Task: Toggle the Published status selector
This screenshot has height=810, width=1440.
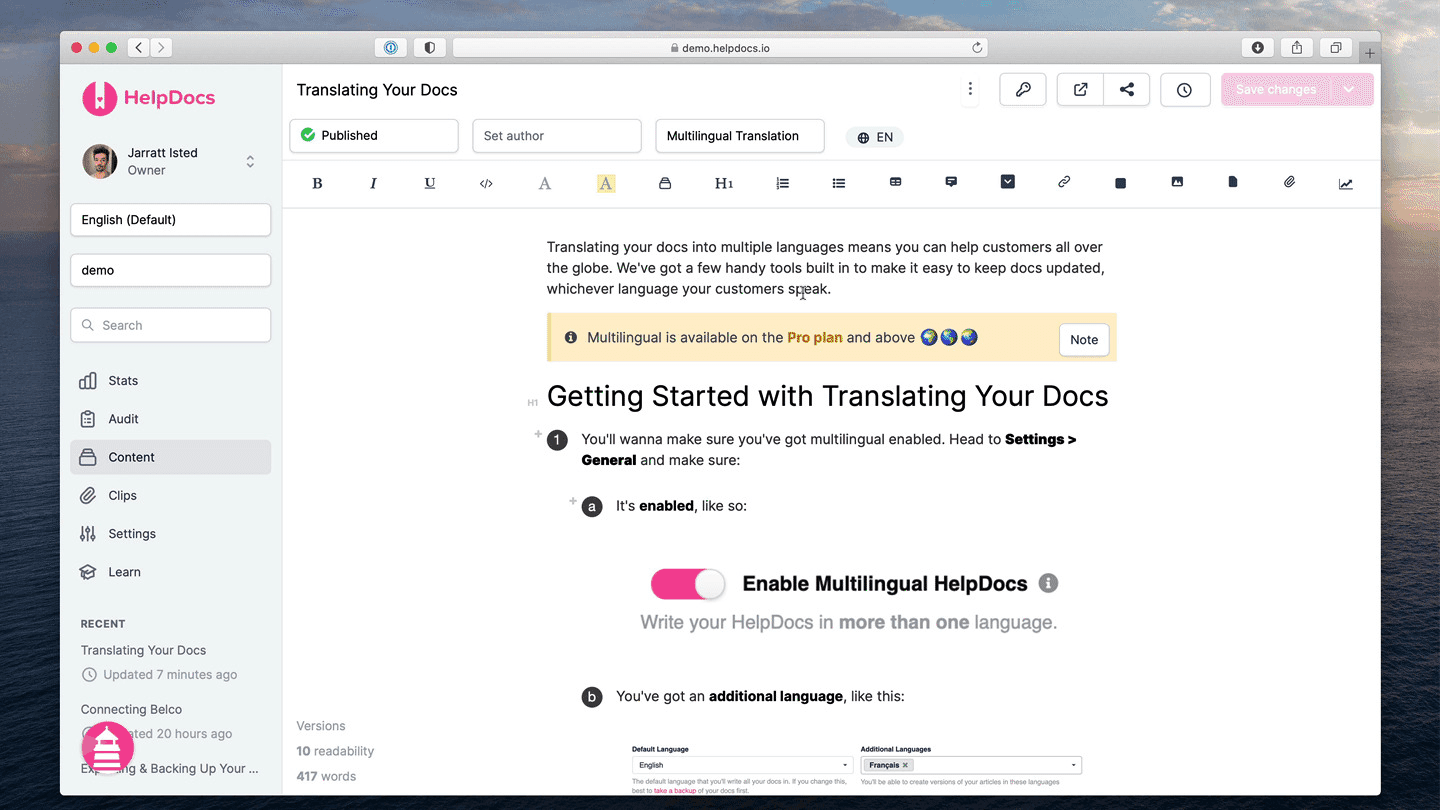Action: click(x=373, y=136)
